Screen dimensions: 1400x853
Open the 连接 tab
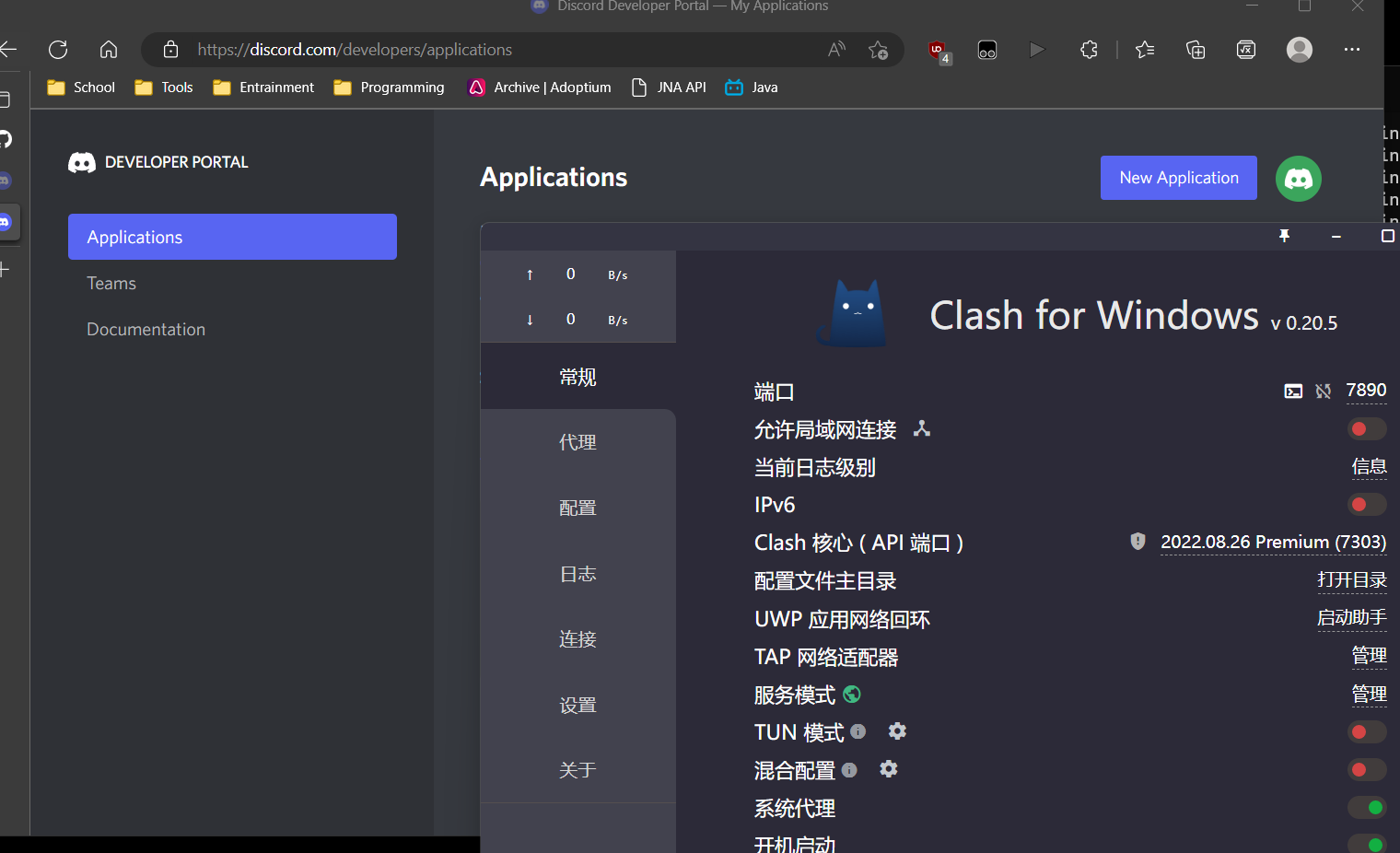tap(578, 639)
